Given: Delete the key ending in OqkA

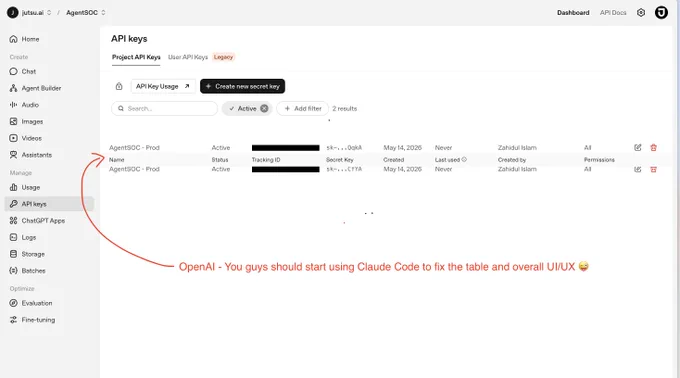Looking at the screenshot, I should pos(654,147).
